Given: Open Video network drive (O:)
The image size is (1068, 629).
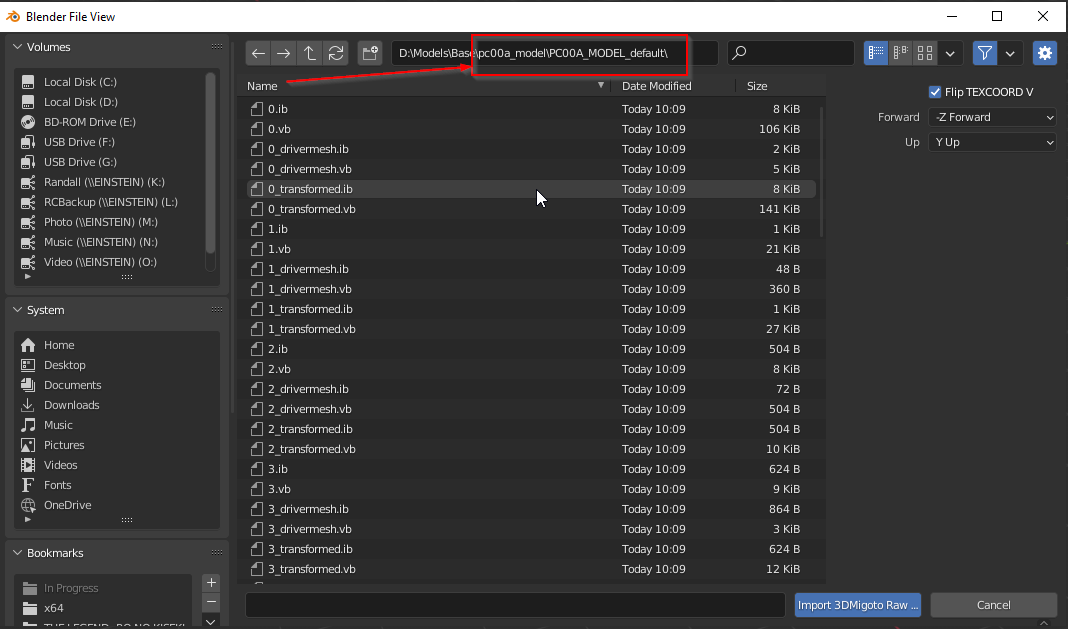Looking at the screenshot, I should point(110,262).
